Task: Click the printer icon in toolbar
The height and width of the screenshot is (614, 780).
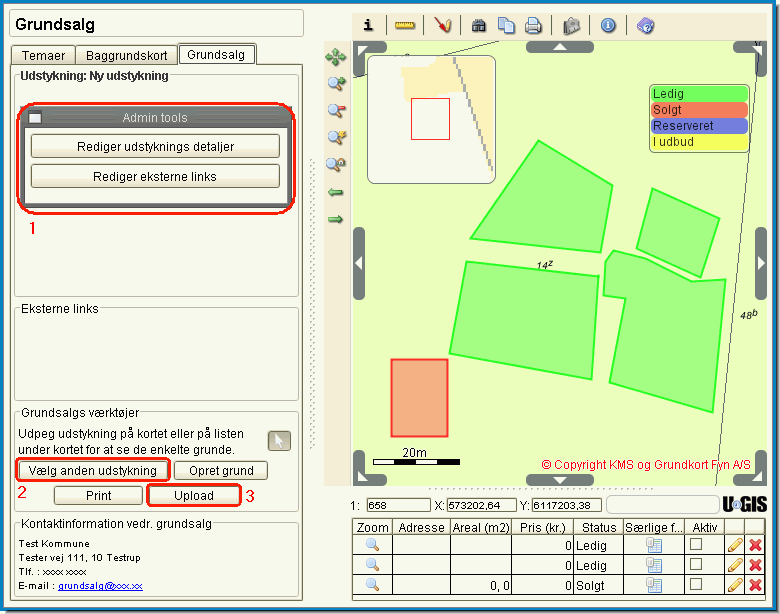Action: pyautogui.click(x=533, y=25)
